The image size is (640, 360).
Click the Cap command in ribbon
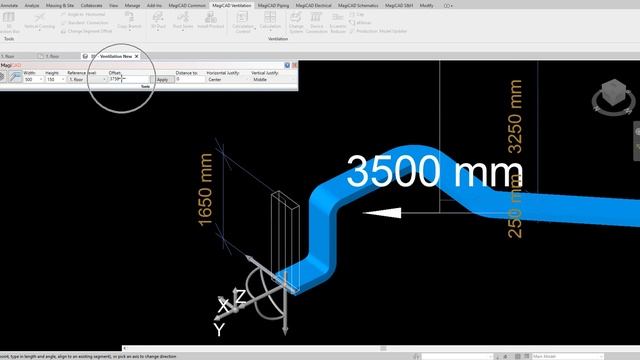pos(356,14)
